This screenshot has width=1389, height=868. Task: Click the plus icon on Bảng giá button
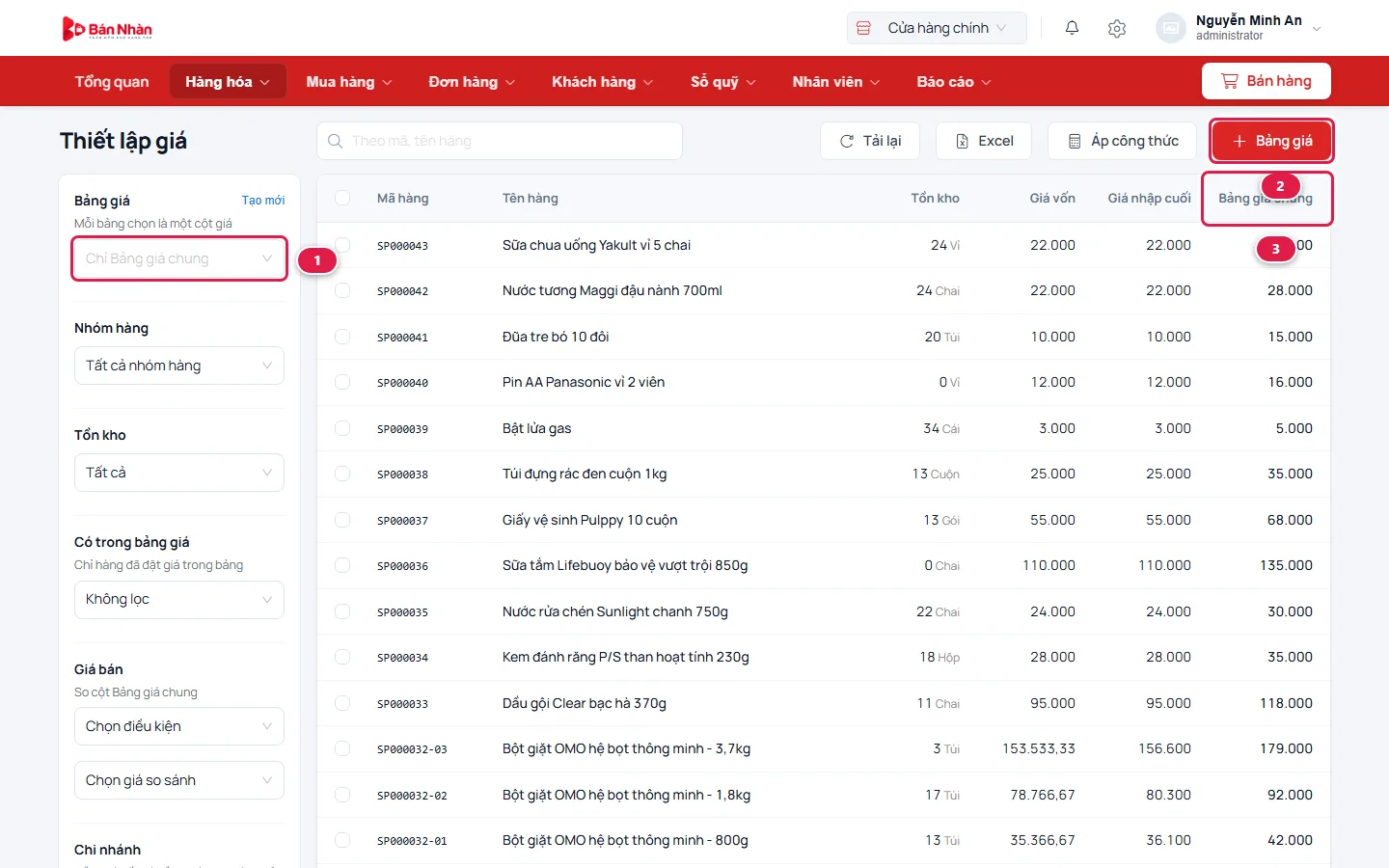[x=1240, y=141]
